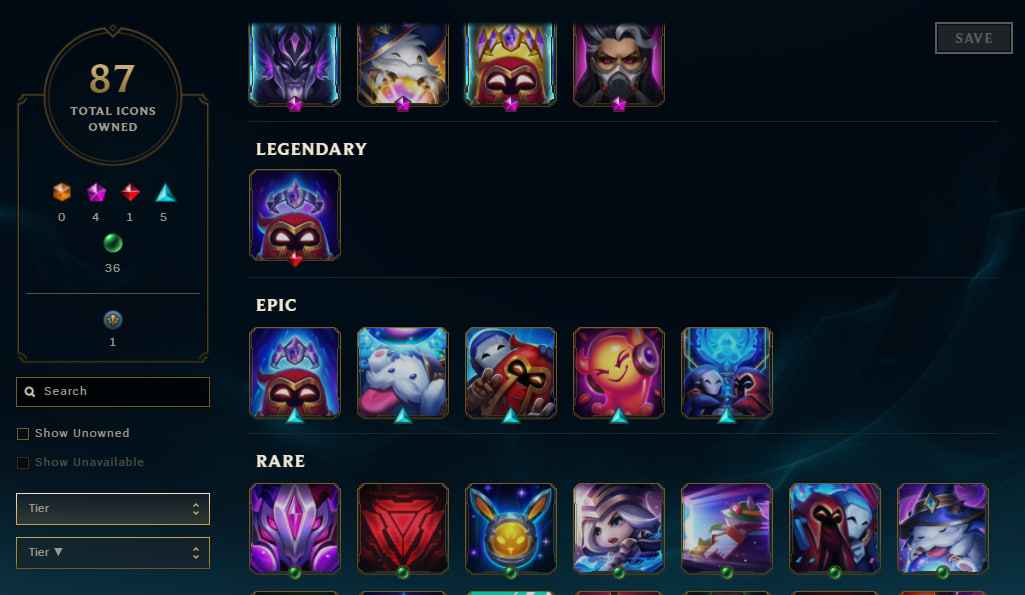Select the Rare silver-haired girl icon
The height and width of the screenshot is (595, 1025).
618,528
